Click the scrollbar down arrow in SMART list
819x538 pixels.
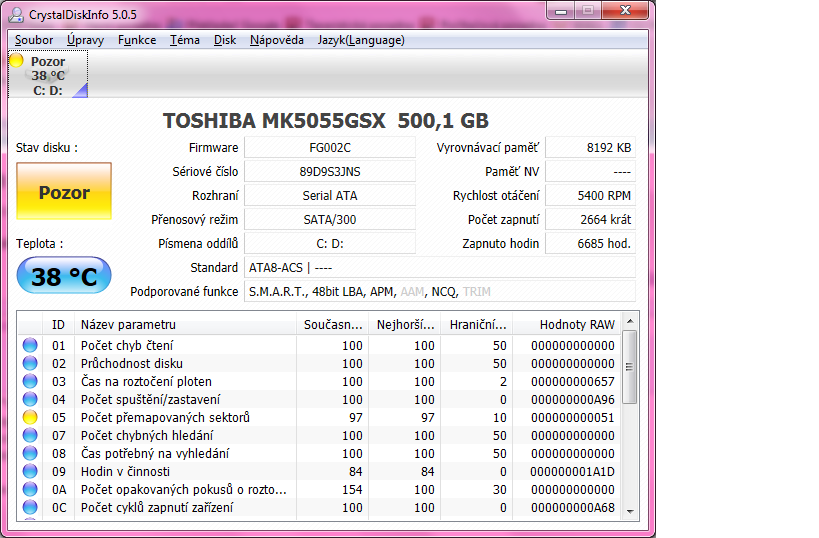pyautogui.click(x=630, y=511)
